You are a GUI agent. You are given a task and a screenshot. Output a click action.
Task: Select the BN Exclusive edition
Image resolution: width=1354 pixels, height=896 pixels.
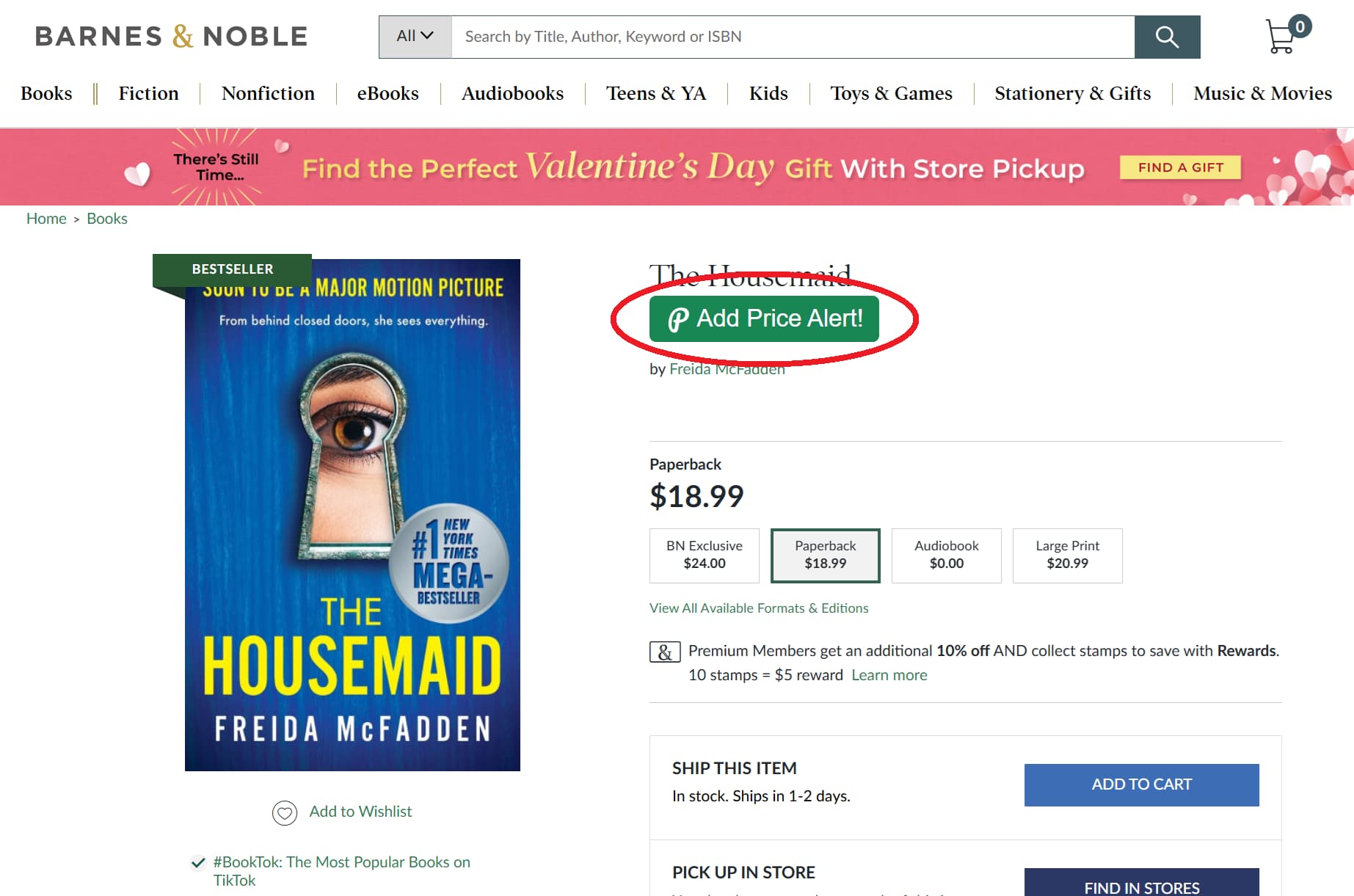click(704, 556)
